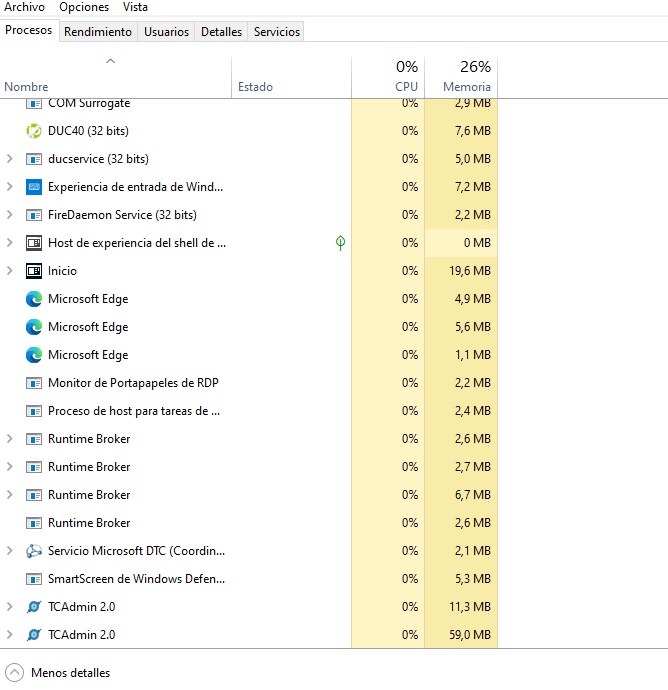This screenshot has height=690, width=668.
Task: Click the Servicio Microsoft DTC icon
Action: 34,551
